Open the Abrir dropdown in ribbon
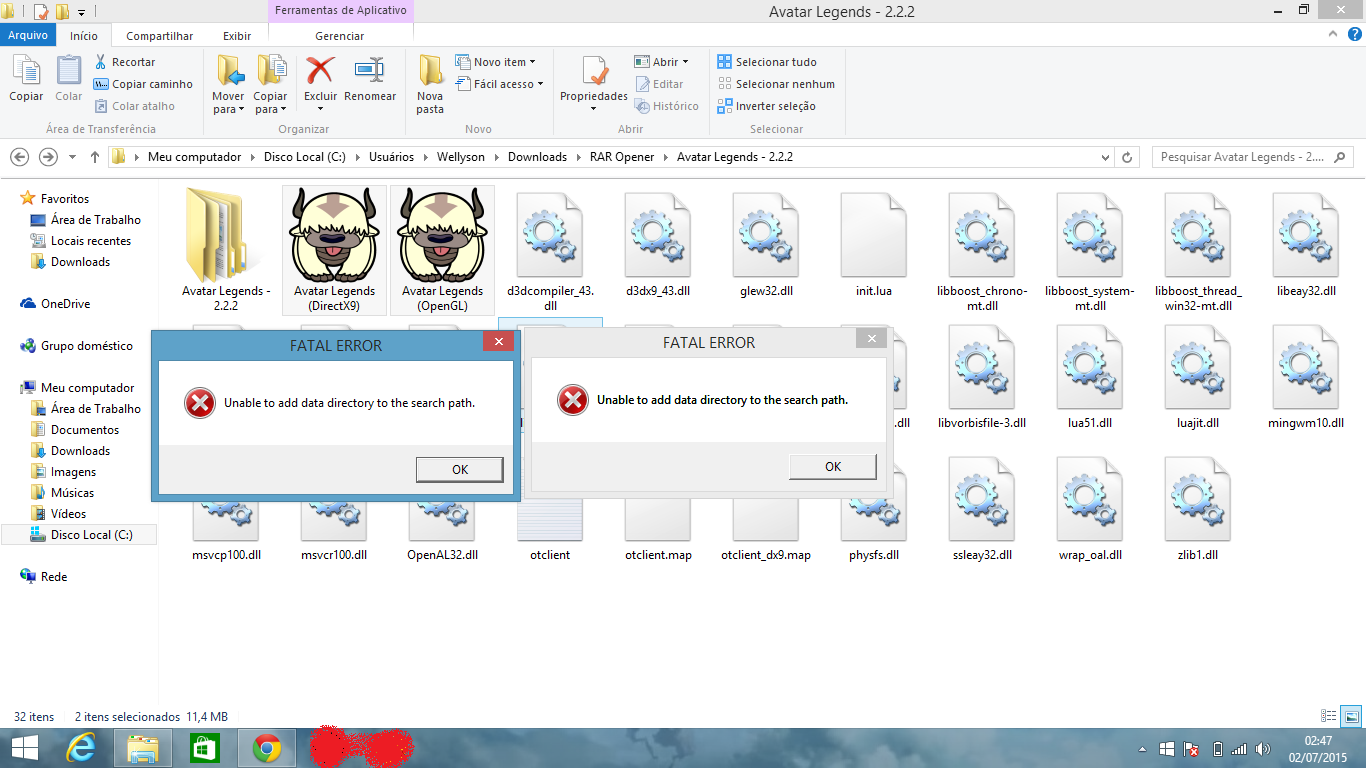The height and width of the screenshot is (768, 1366). [x=661, y=62]
